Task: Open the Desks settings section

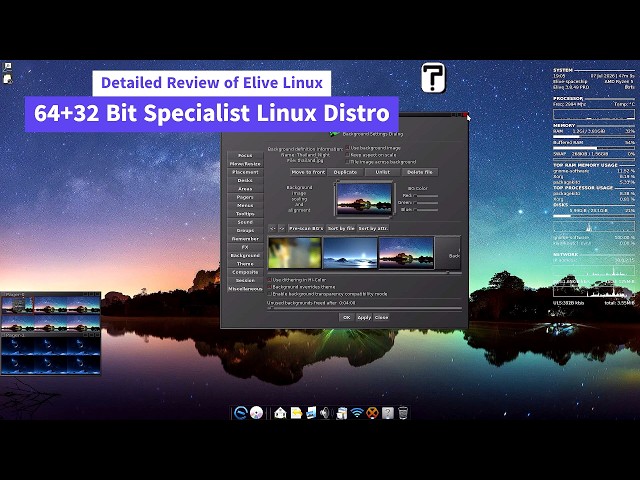Action: click(x=245, y=180)
